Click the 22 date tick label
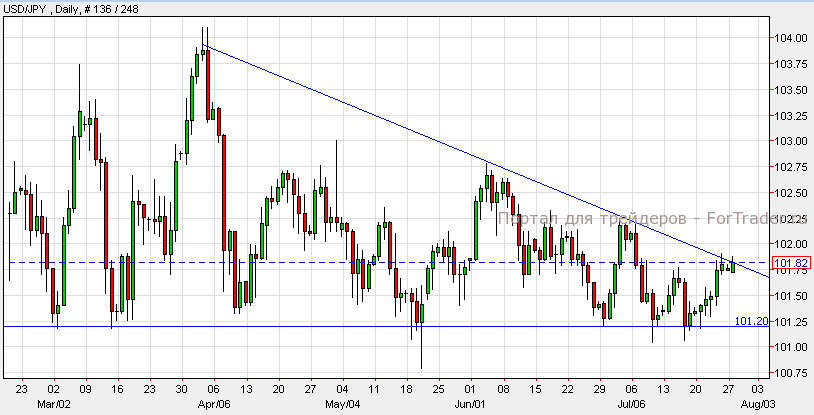Viewport: 814px width, 415px height. click(567, 390)
